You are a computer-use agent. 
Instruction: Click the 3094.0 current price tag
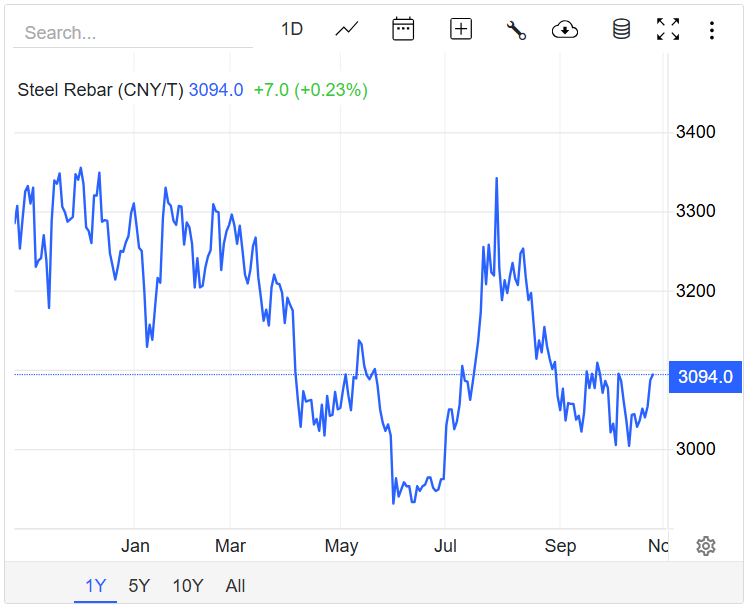[x=705, y=377]
